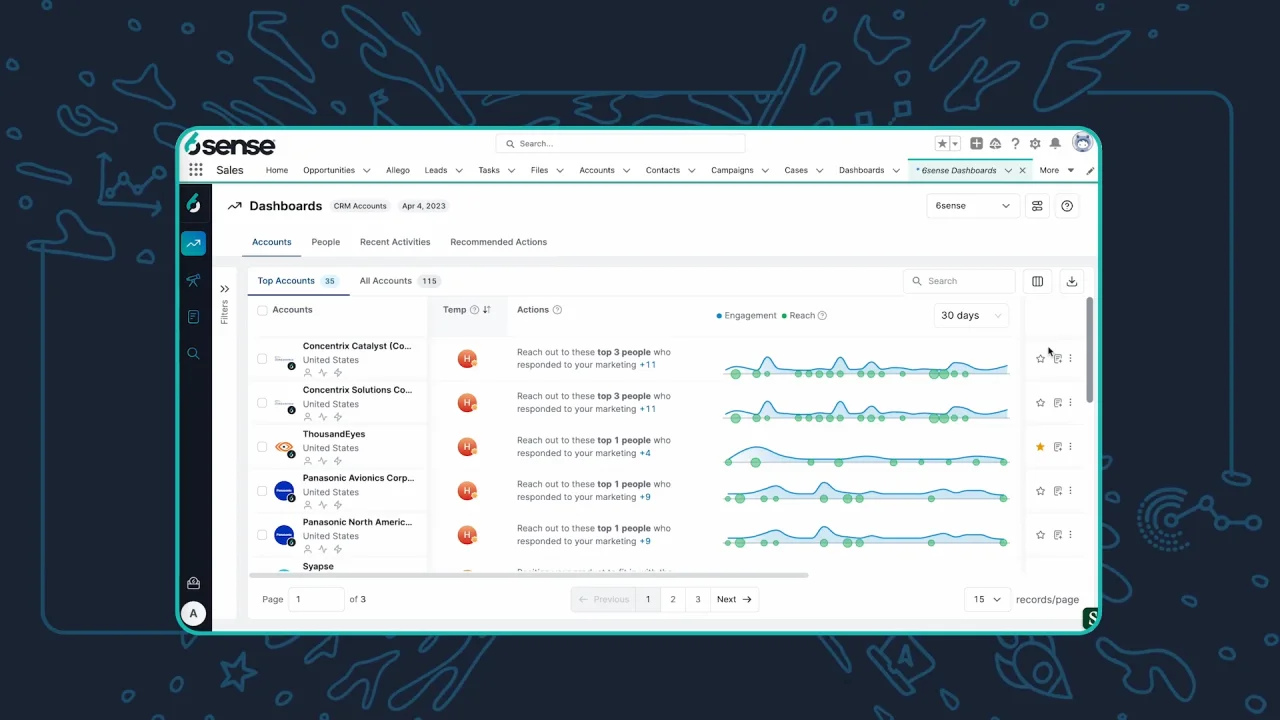Screen dimensions: 1280x720
Task: Open more options for Panasonic Avionics row
Action: click(x=1071, y=491)
